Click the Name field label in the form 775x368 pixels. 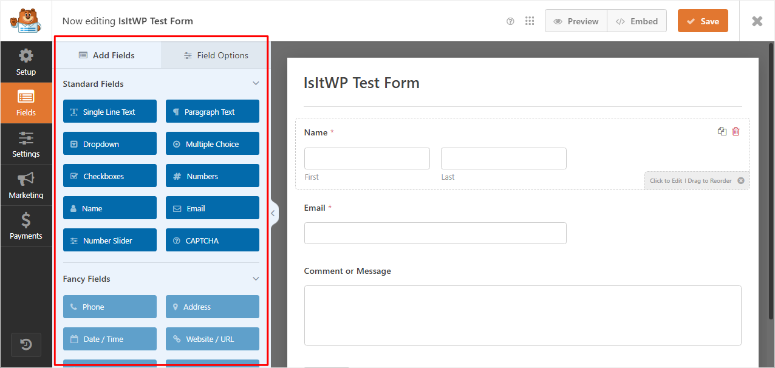coord(316,132)
